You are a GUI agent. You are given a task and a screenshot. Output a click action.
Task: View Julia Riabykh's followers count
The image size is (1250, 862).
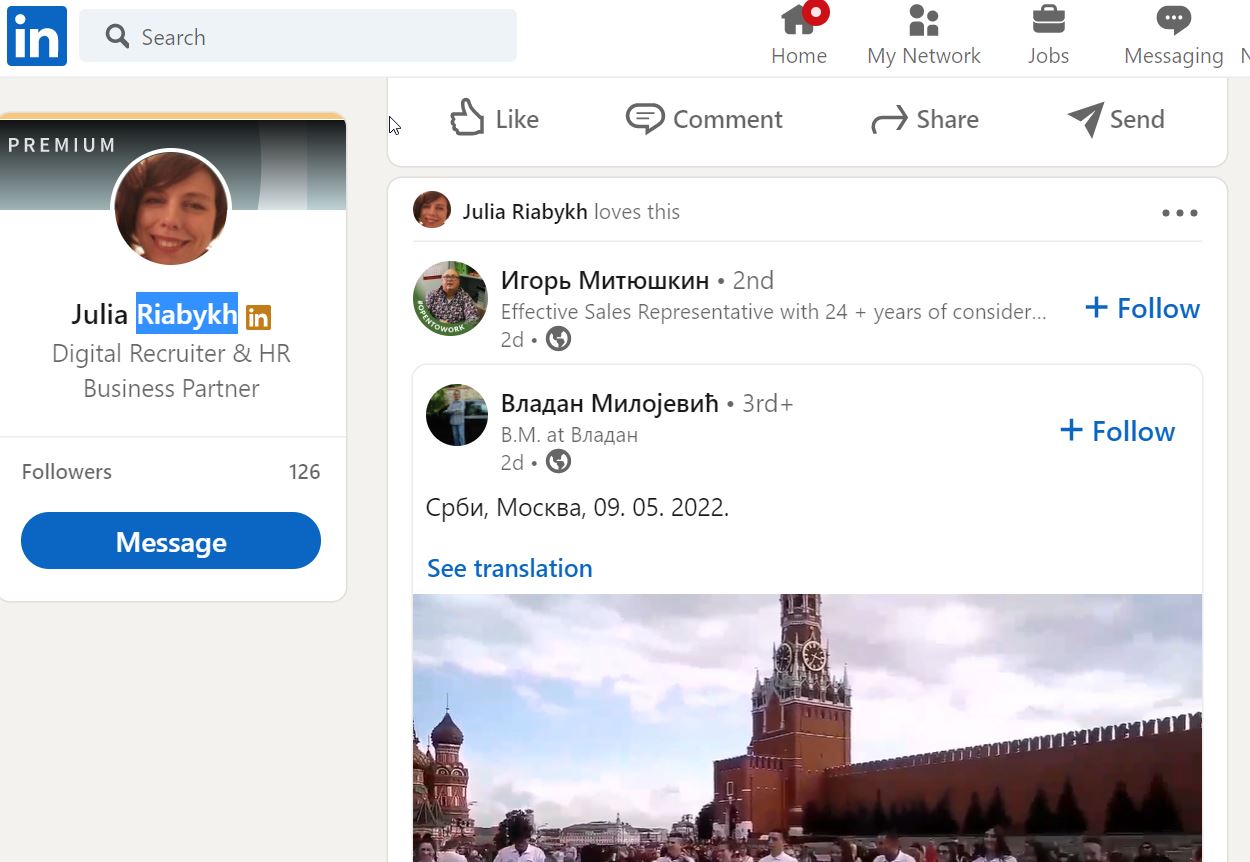(304, 471)
